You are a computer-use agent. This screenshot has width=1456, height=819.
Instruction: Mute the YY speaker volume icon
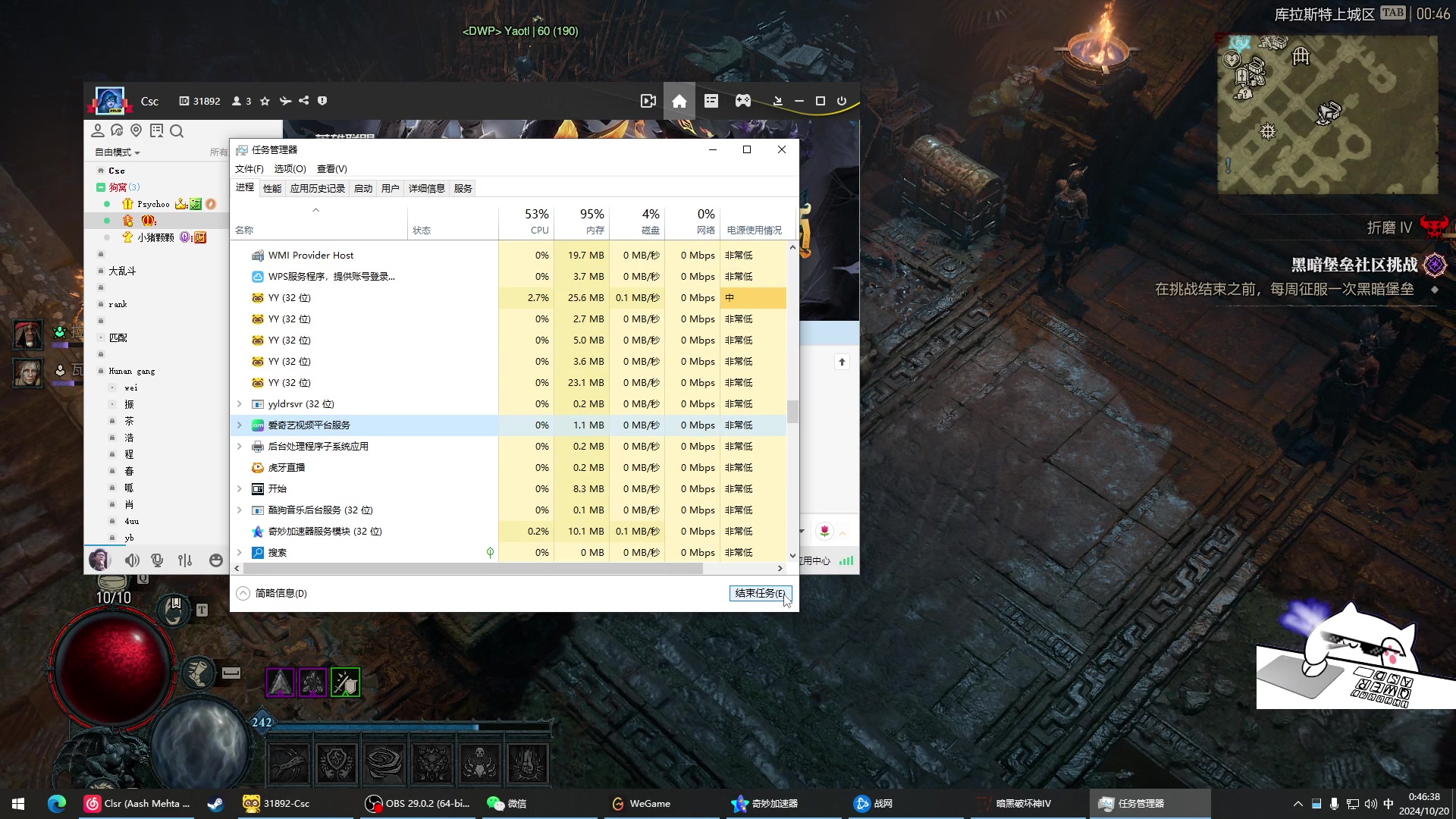pos(132,560)
